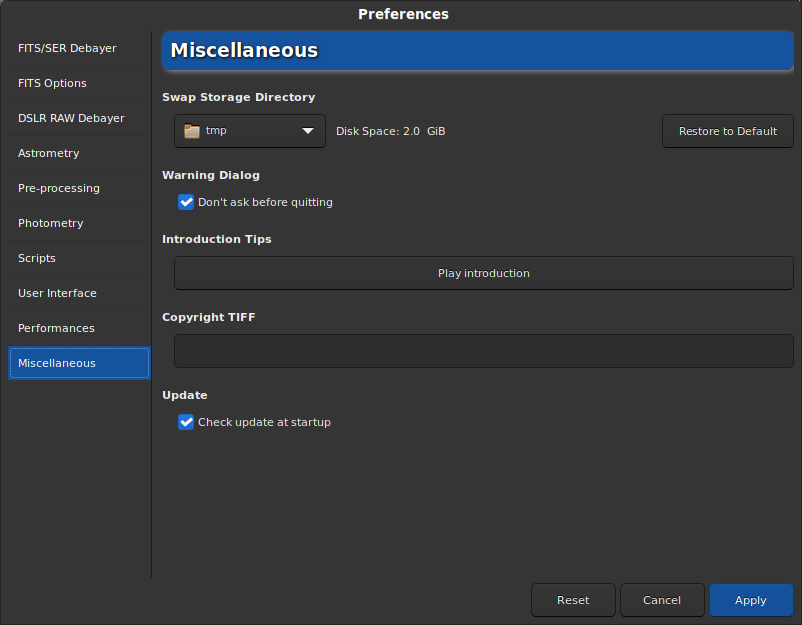Open the Scripts preferences
Viewport: 802px width, 625px height.
(x=37, y=258)
